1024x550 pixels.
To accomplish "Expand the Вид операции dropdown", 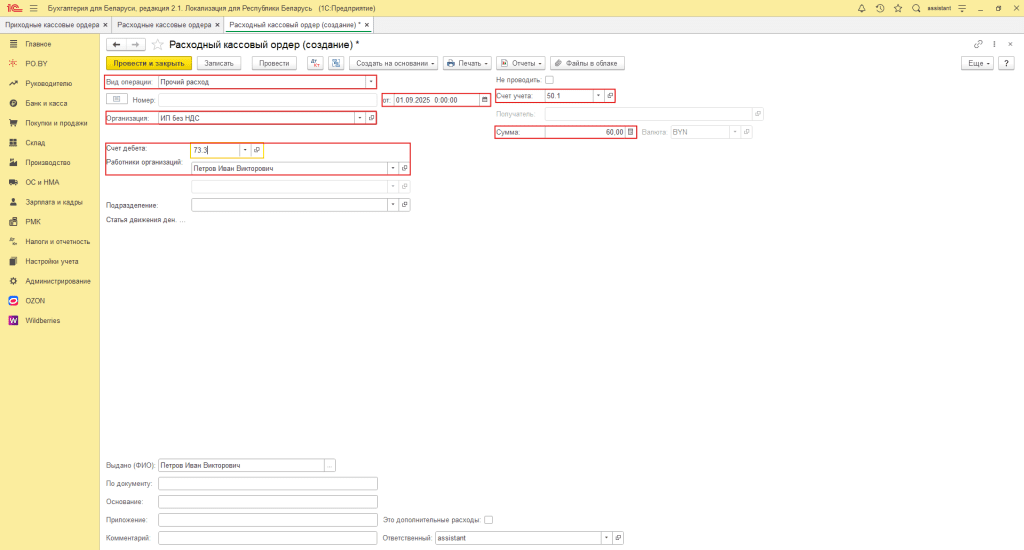I will [x=371, y=82].
